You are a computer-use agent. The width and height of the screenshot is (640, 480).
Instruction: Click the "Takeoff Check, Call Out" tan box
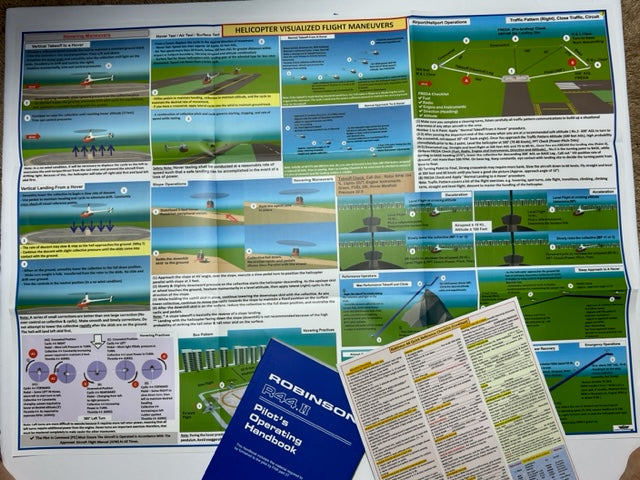(376, 186)
